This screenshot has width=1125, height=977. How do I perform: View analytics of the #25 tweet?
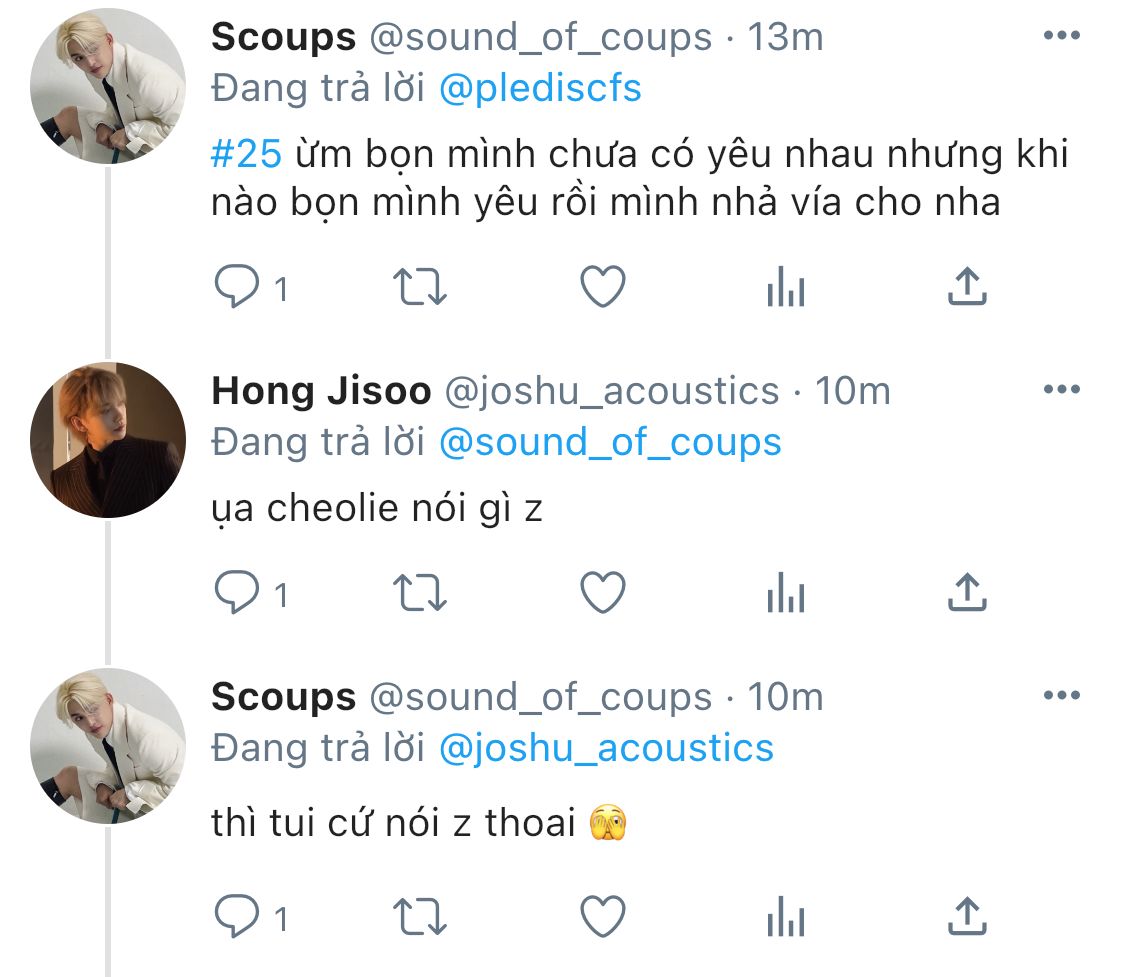pyautogui.click(x=786, y=286)
